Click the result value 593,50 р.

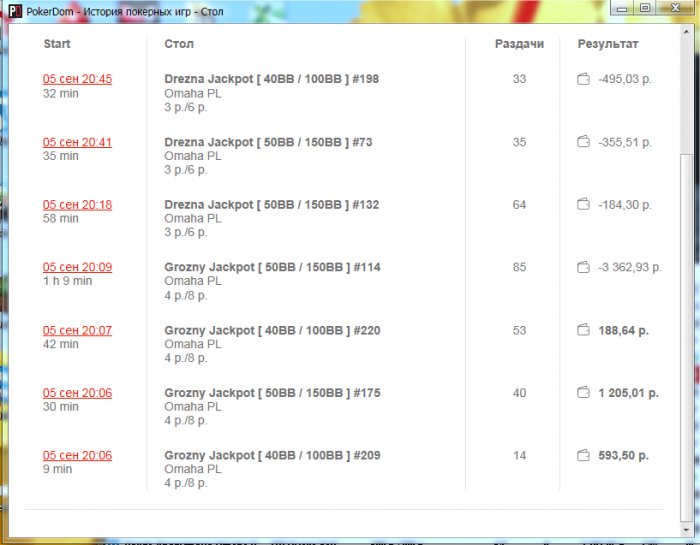(x=623, y=455)
